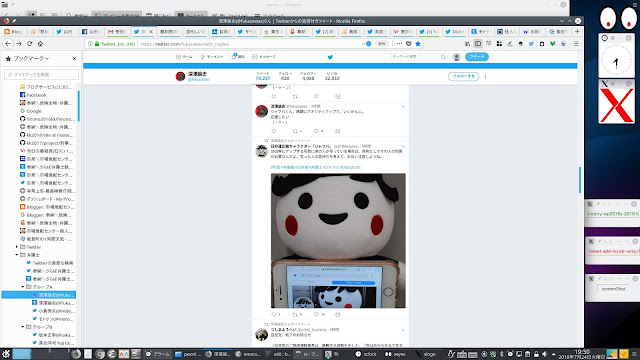
Task: Click the zoom level 80% indicator
Action: [381, 44]
